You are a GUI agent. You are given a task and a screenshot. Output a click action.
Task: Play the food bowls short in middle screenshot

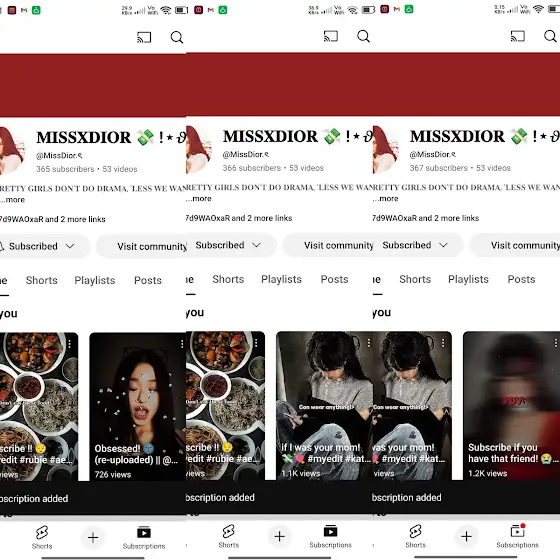226,405
